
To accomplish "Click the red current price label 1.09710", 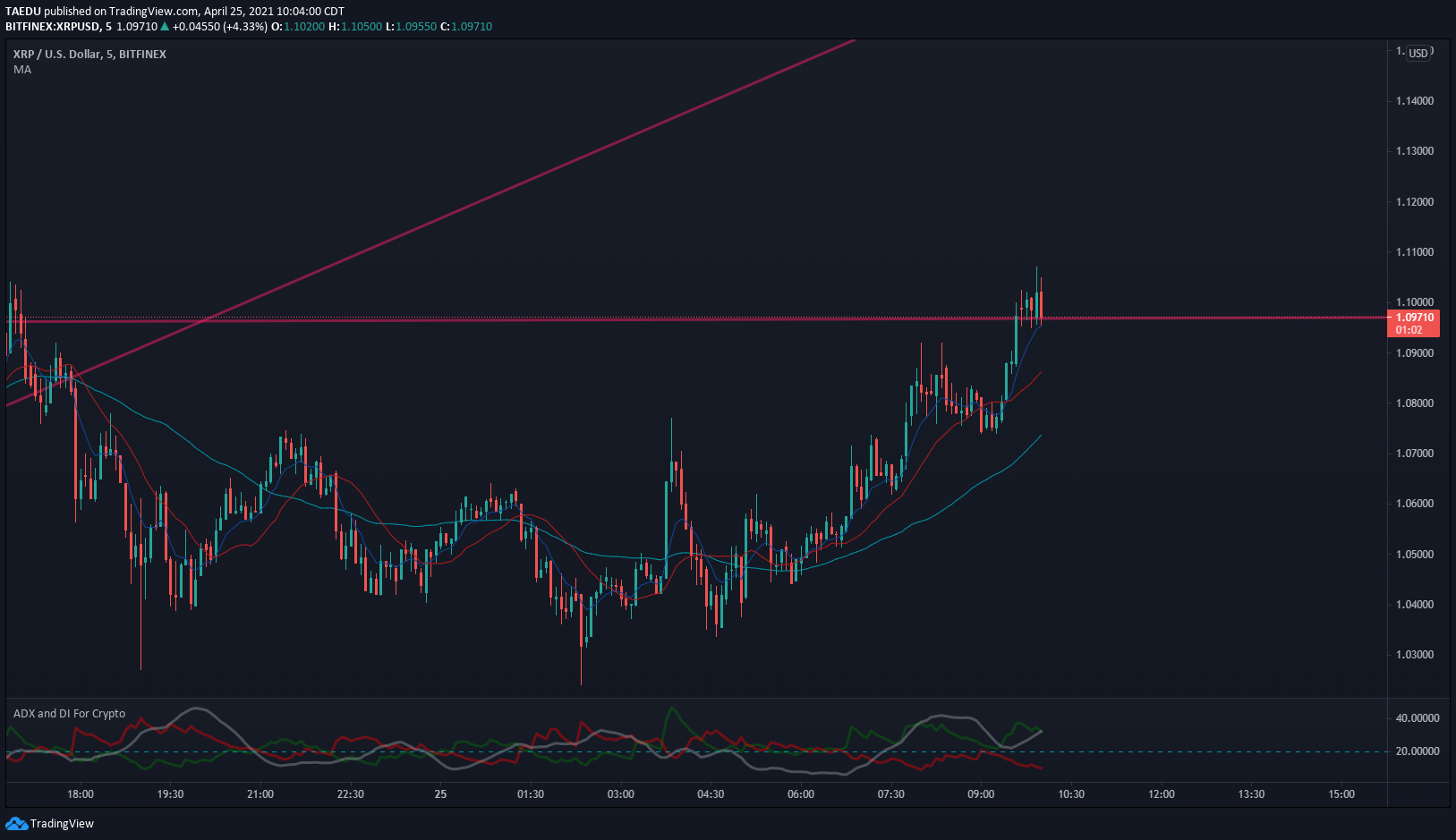I will [1414, 318].
